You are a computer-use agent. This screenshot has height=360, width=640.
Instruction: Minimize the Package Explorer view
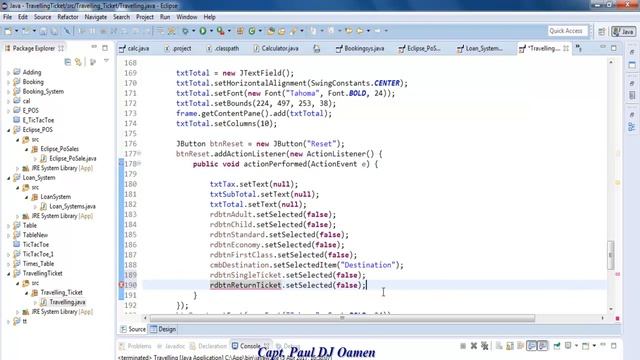click(94, 47)
